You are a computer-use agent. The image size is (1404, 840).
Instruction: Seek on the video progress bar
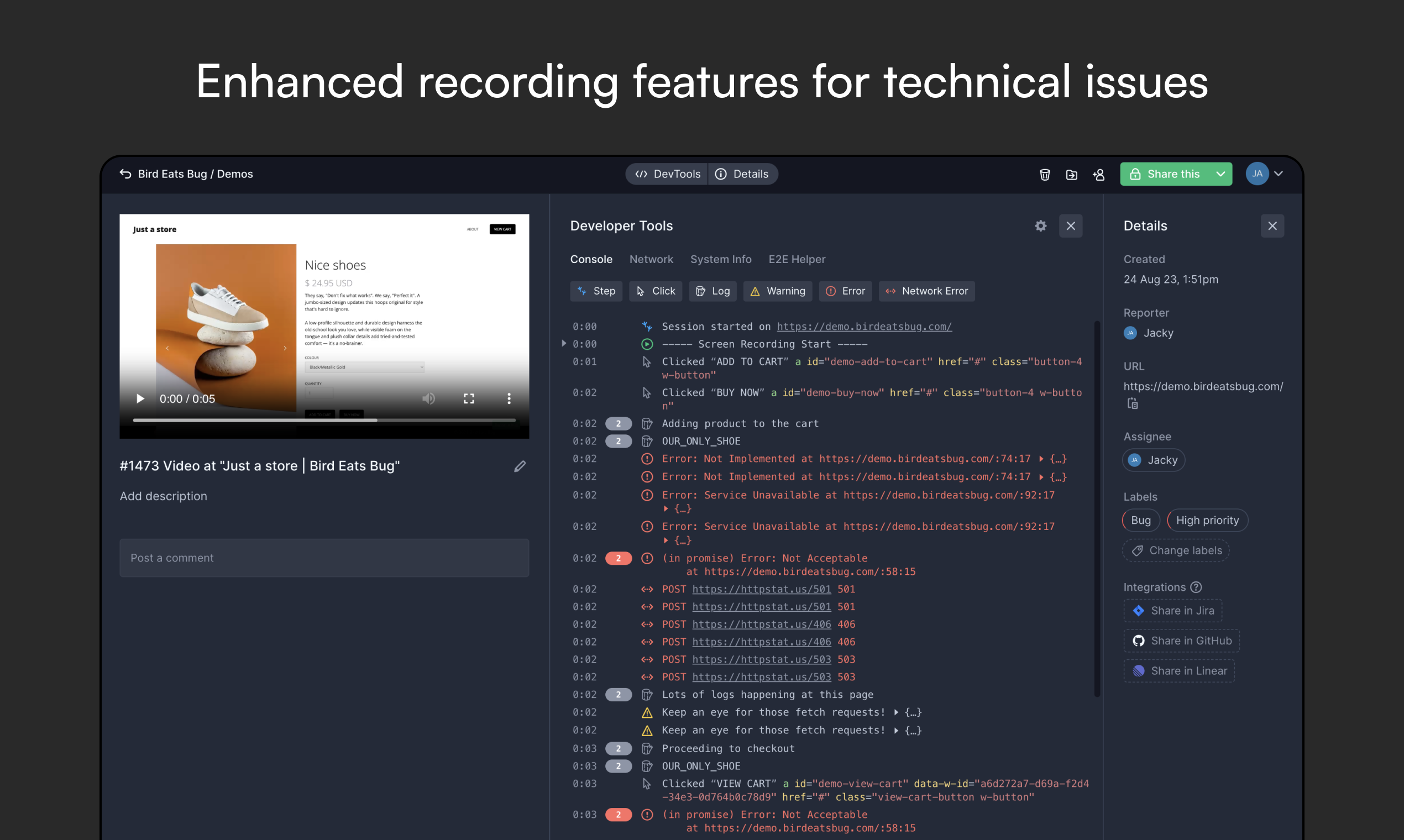tap(324, 420)
